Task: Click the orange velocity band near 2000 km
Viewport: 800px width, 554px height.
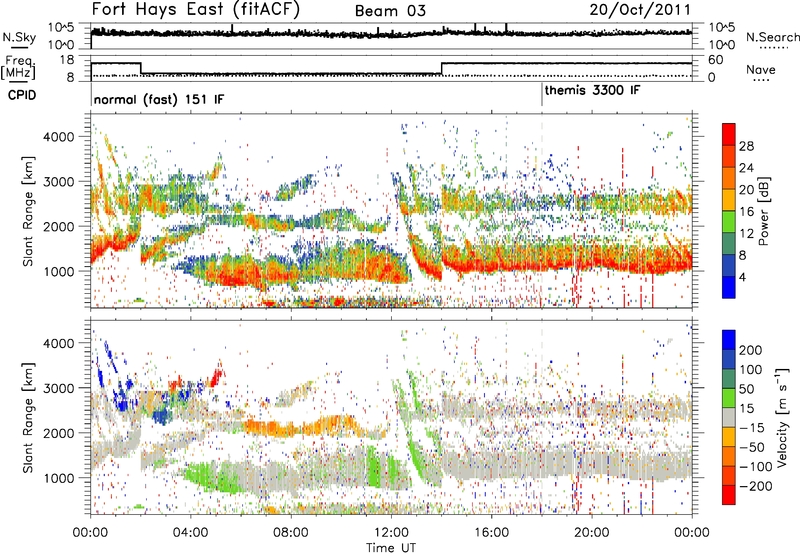Action: pos(301,426)
